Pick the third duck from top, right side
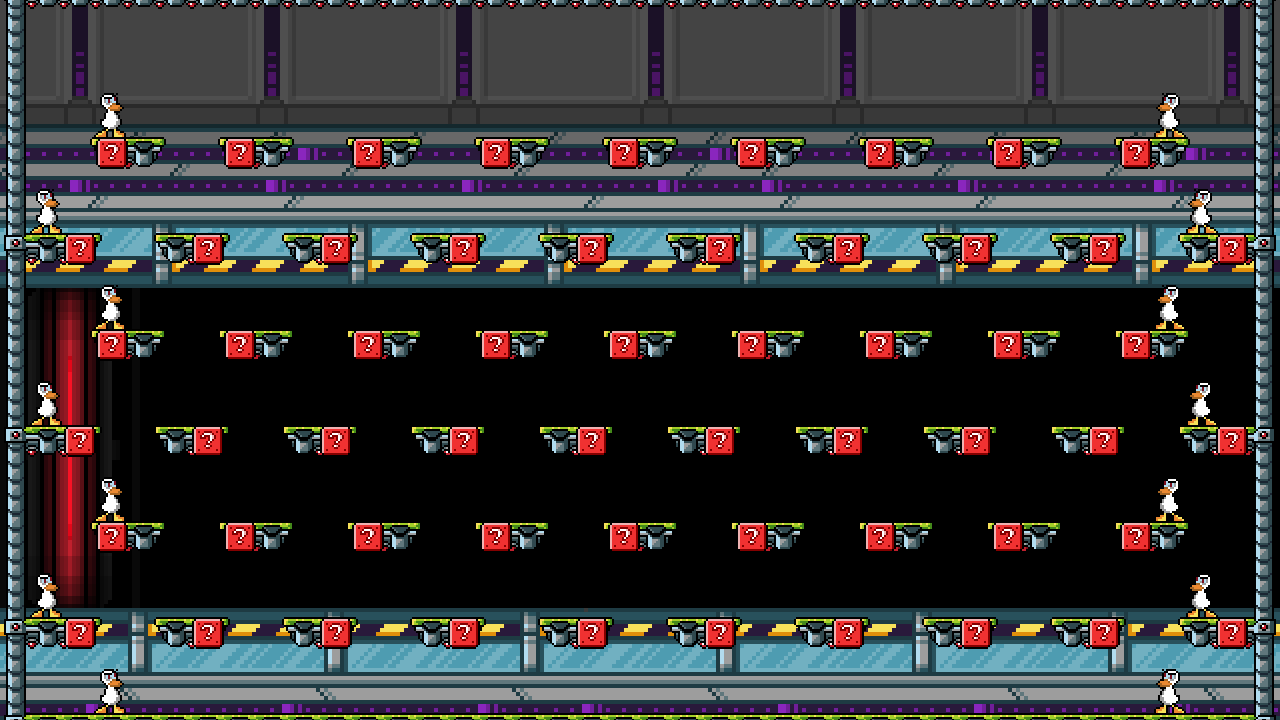Image resolution: width=1280 pixels, height=720 pixels. (x=1168, y=308)
